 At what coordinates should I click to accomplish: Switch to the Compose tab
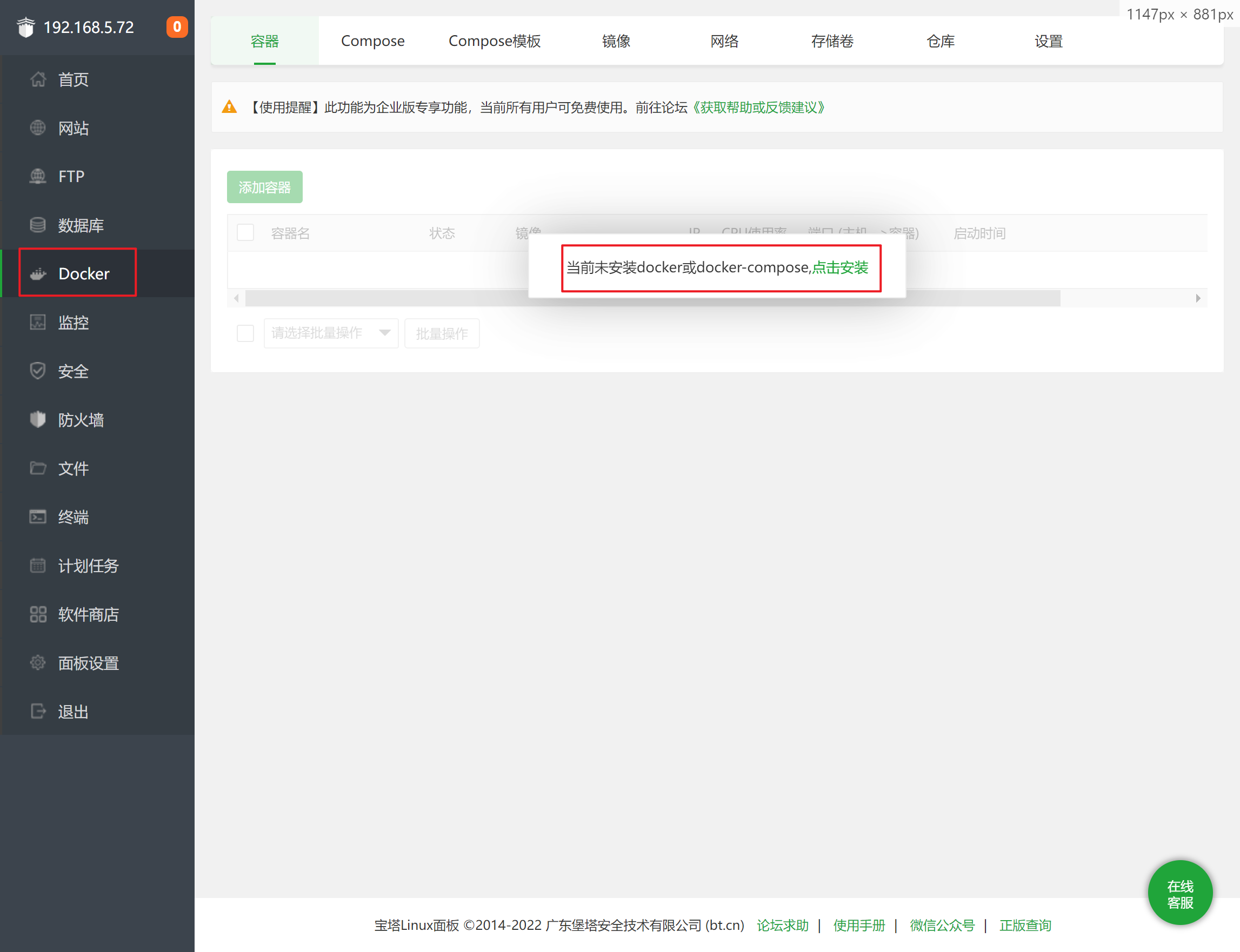pos(372,41)
